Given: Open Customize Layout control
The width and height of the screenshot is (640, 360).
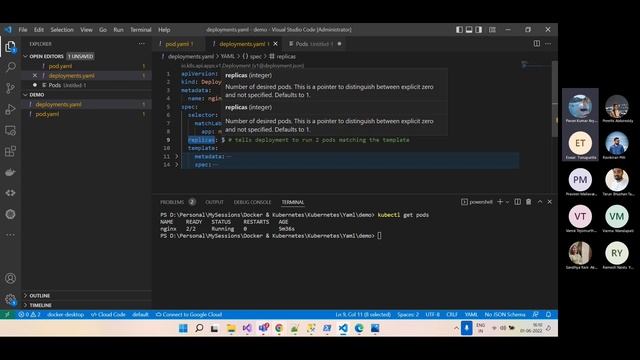Looking at the screenshot, I should coord(493,30).
